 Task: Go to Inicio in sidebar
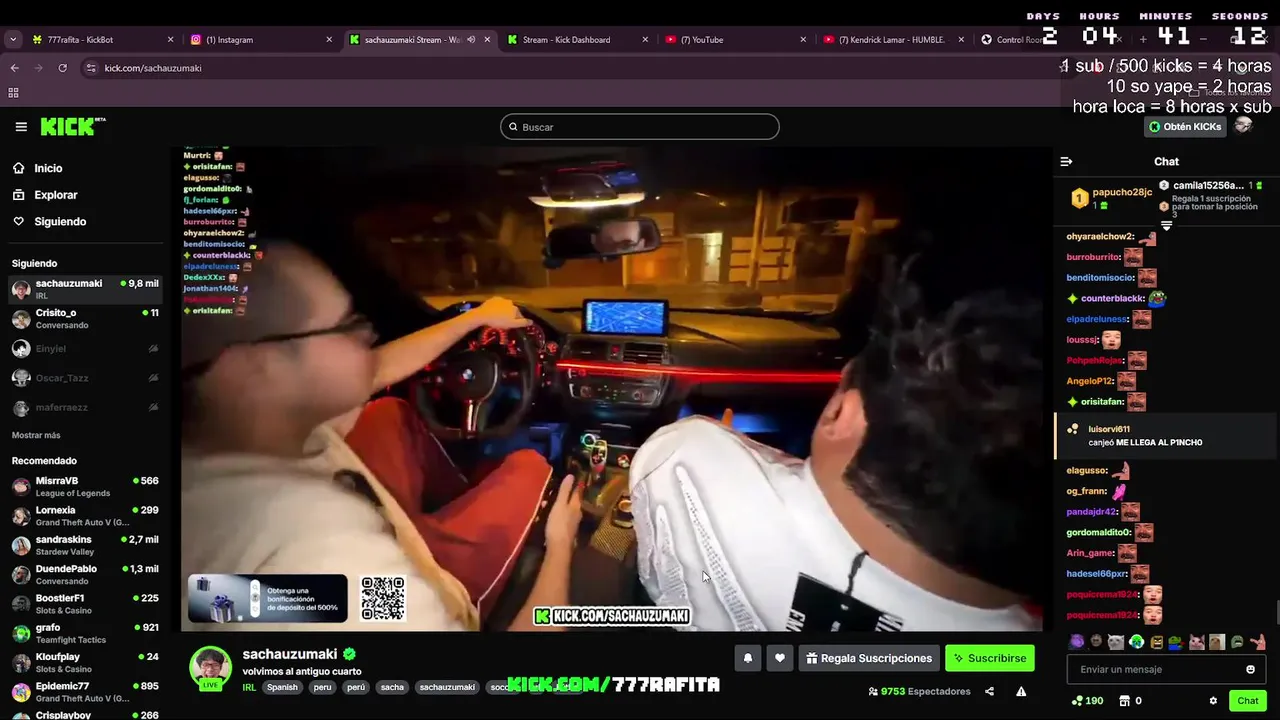[x=48, y=168]
